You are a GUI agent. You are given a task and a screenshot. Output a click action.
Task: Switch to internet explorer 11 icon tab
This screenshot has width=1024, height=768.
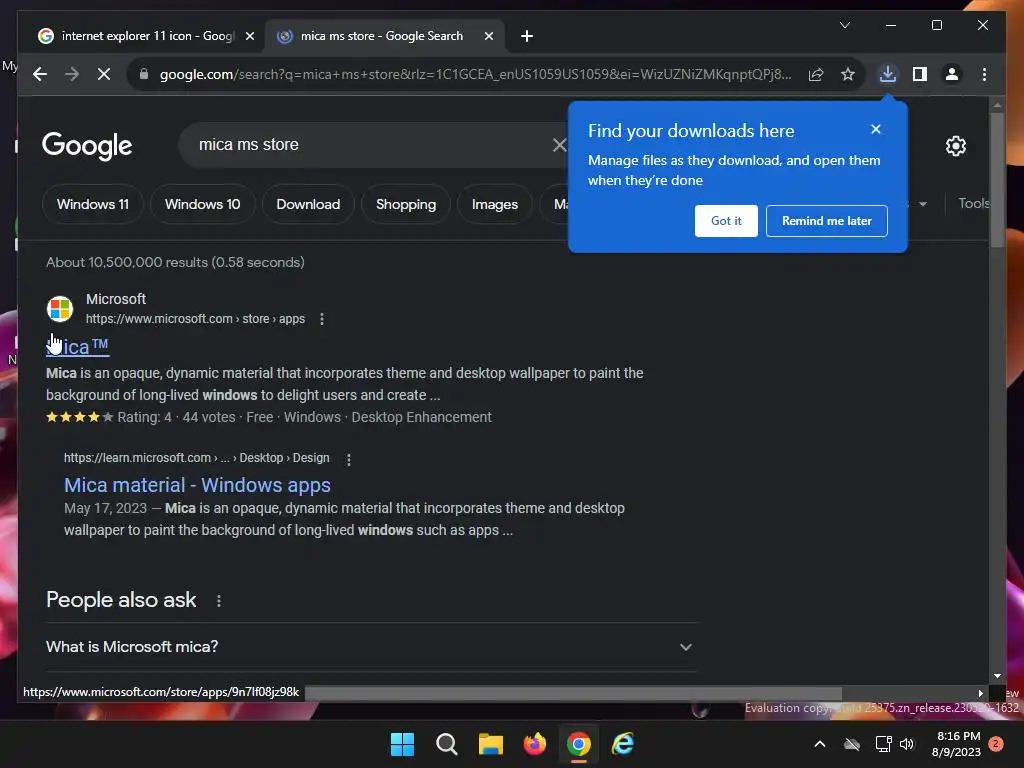click(146, 36)
